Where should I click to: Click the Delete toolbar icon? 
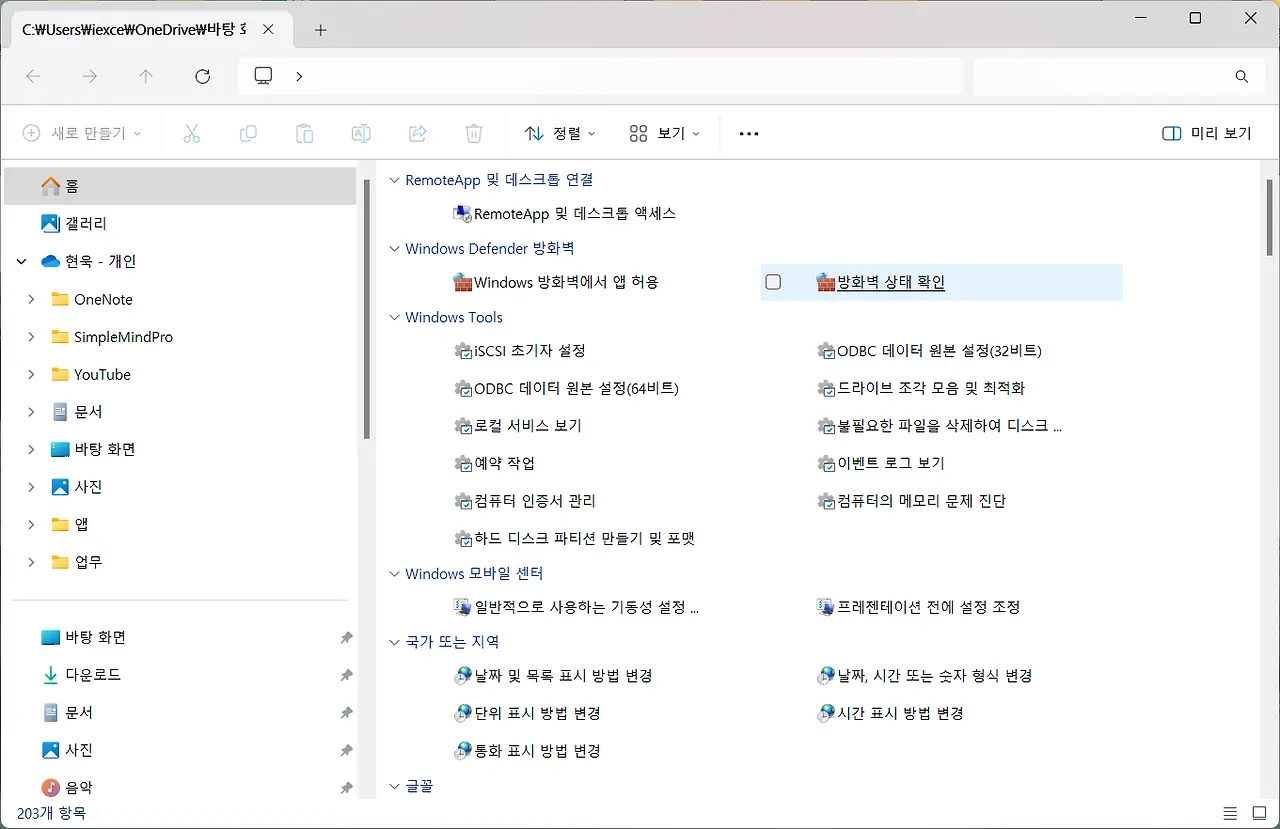point(473,133)
